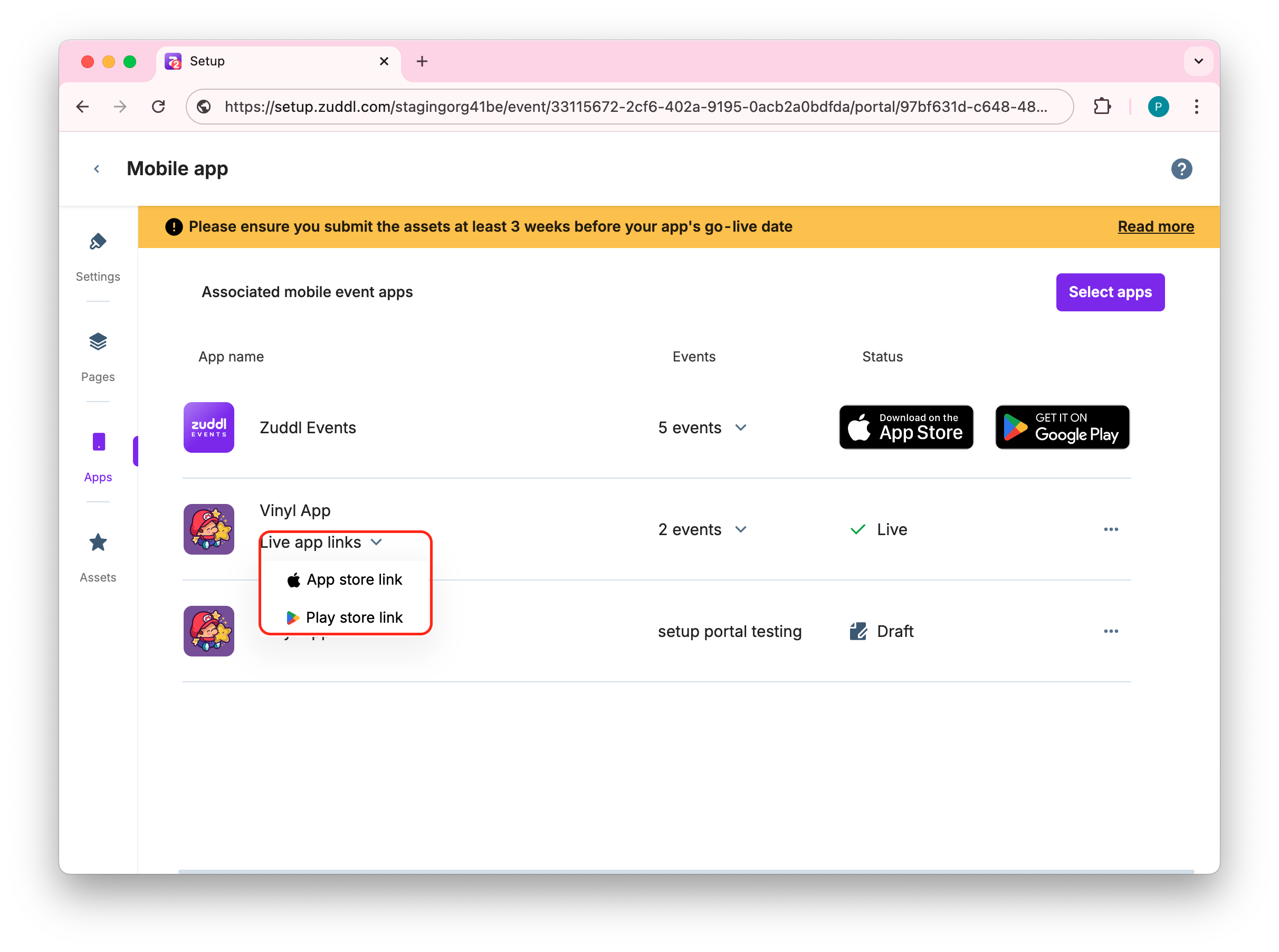The image size is (1279, 952).
Task: Click the Get it on Google Play badge
Action: (1062, 427)
